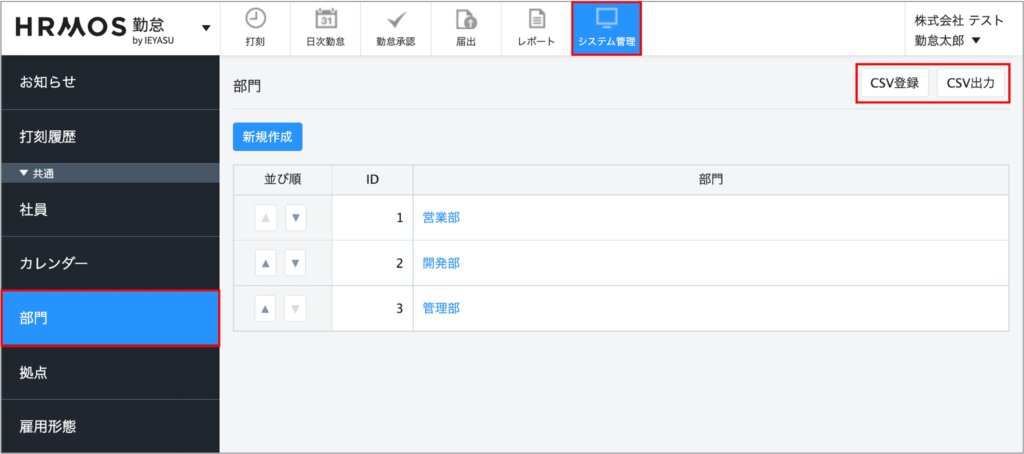Open 勤怠承認 checkmark icon
Screen dimensions: 1024x454
(395, 19)
